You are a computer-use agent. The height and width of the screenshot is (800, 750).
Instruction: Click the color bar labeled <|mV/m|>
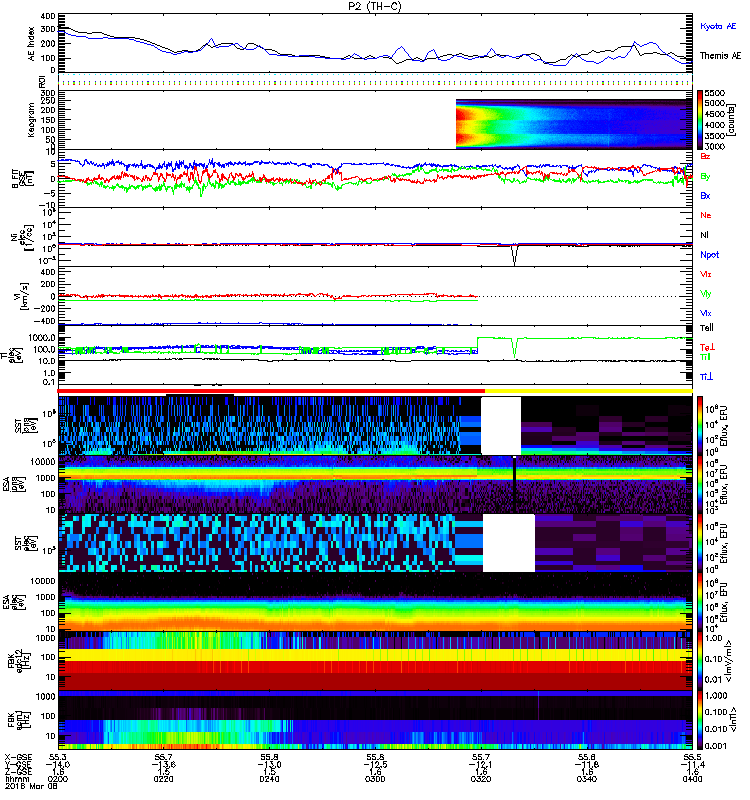click(701, 660)
